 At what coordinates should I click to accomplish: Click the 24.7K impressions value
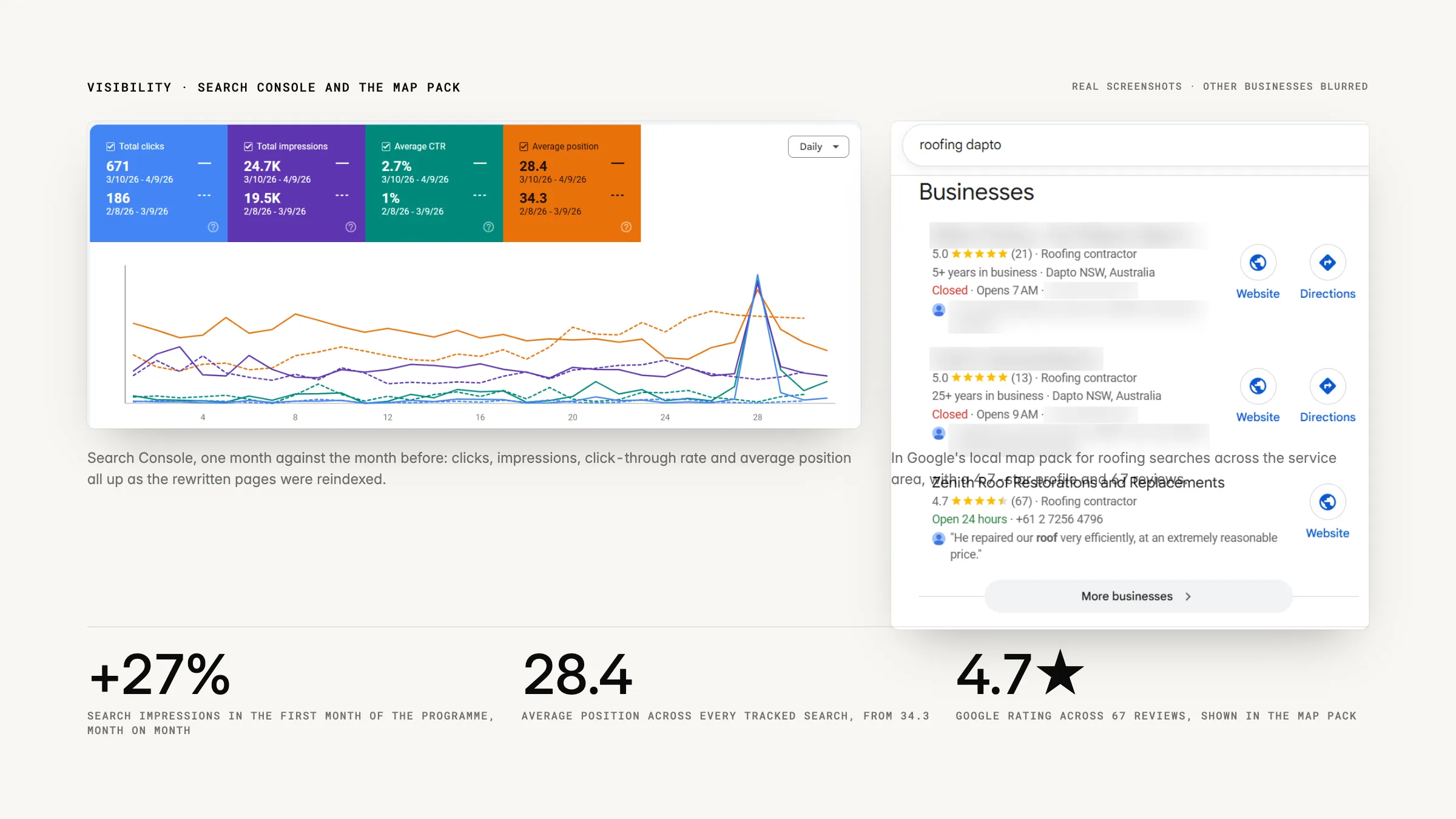click(x=262, y=166)
